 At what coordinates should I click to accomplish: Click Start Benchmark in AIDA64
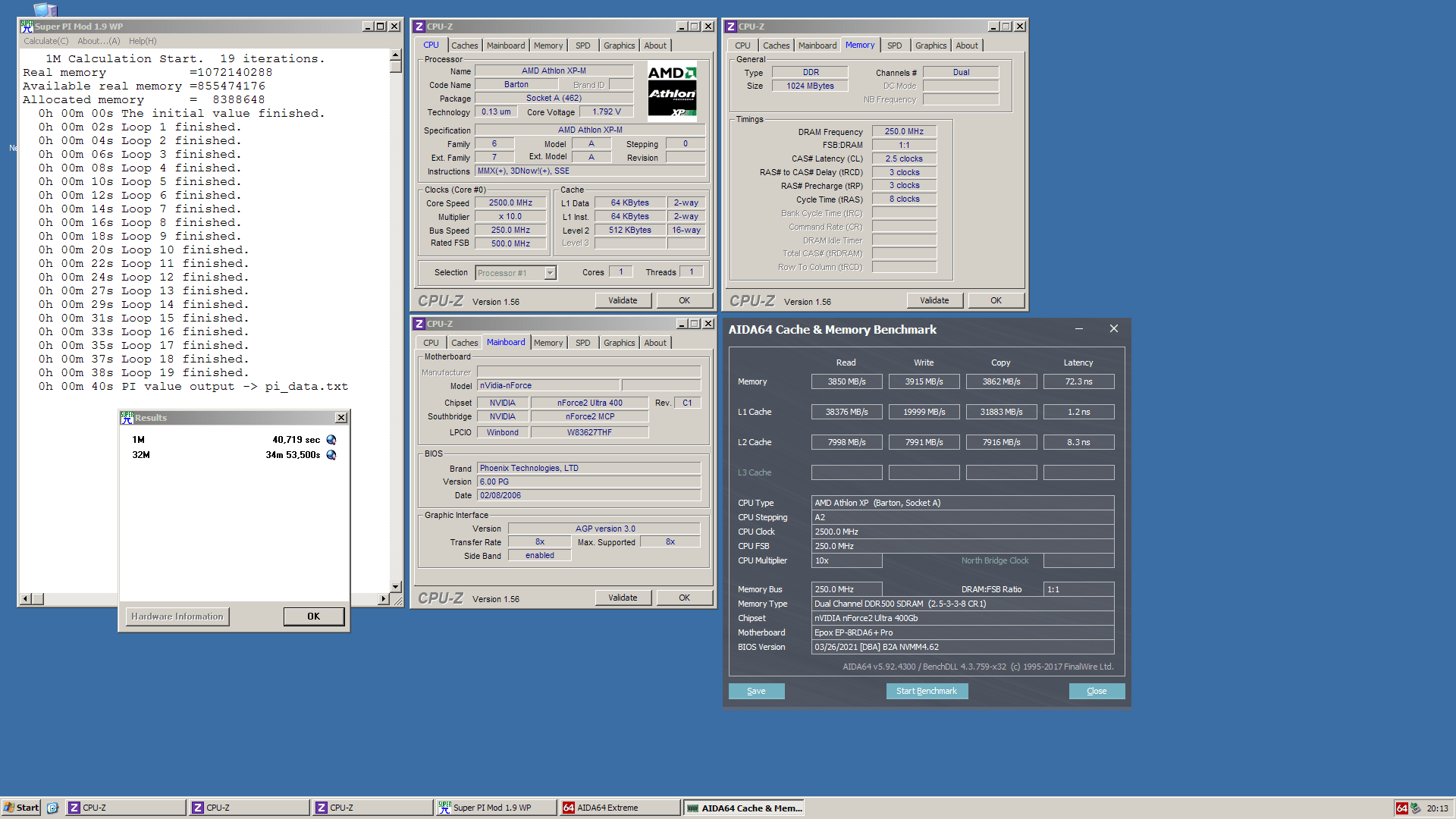click(x=927, y=691)
